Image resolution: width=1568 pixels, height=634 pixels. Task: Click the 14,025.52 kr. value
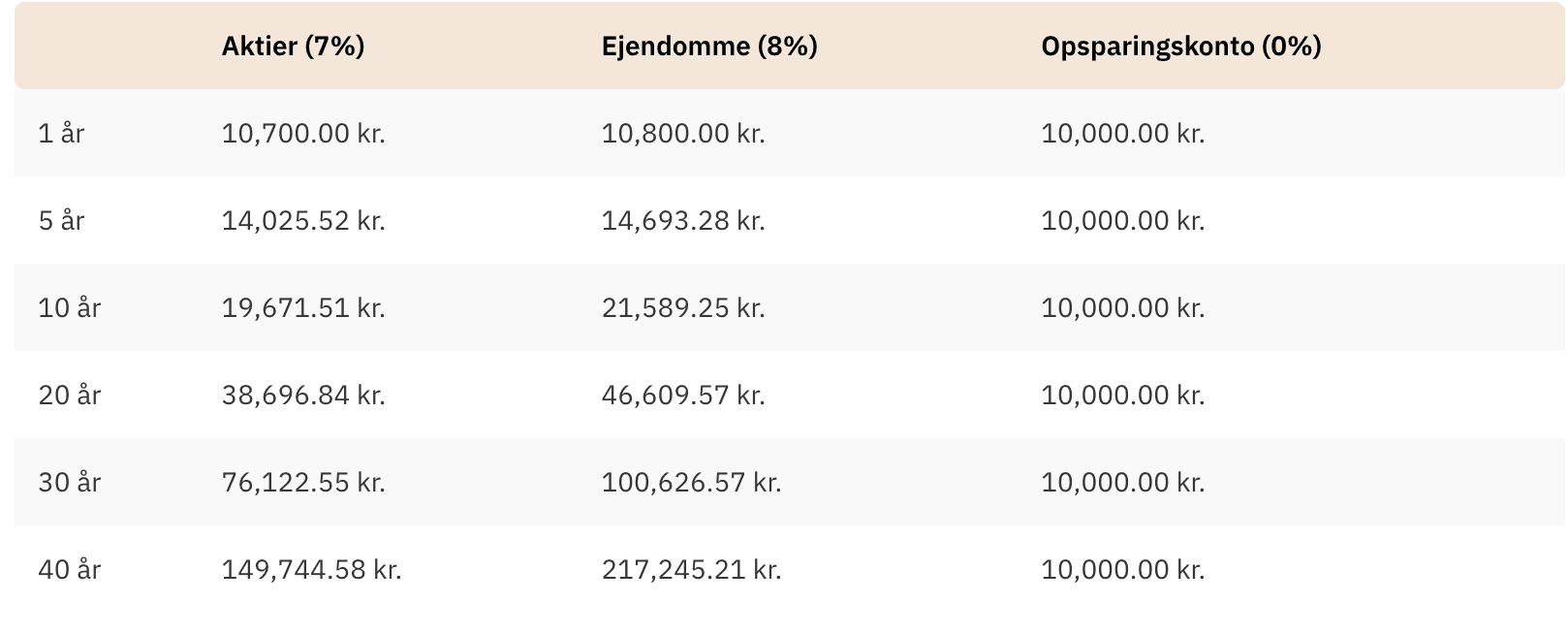tap(303, 221)
